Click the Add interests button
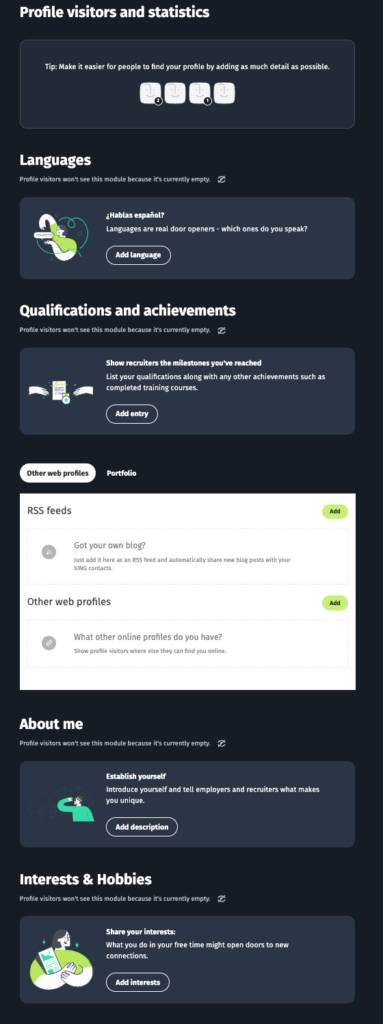383x1024 pixels. (x=138, y=982)
